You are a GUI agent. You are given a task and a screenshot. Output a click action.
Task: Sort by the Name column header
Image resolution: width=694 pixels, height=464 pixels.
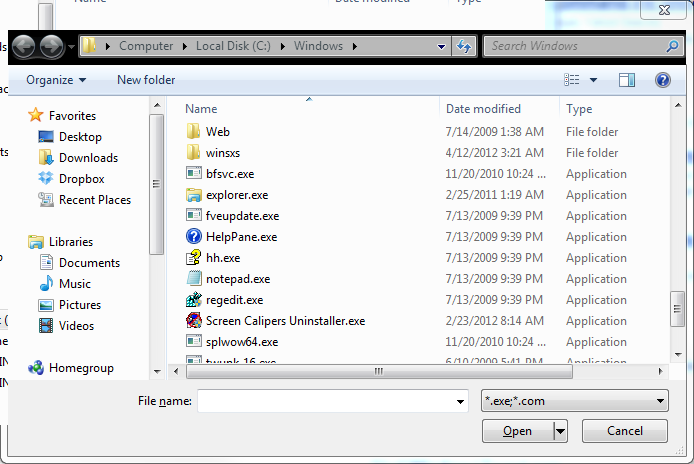[201, 109]
